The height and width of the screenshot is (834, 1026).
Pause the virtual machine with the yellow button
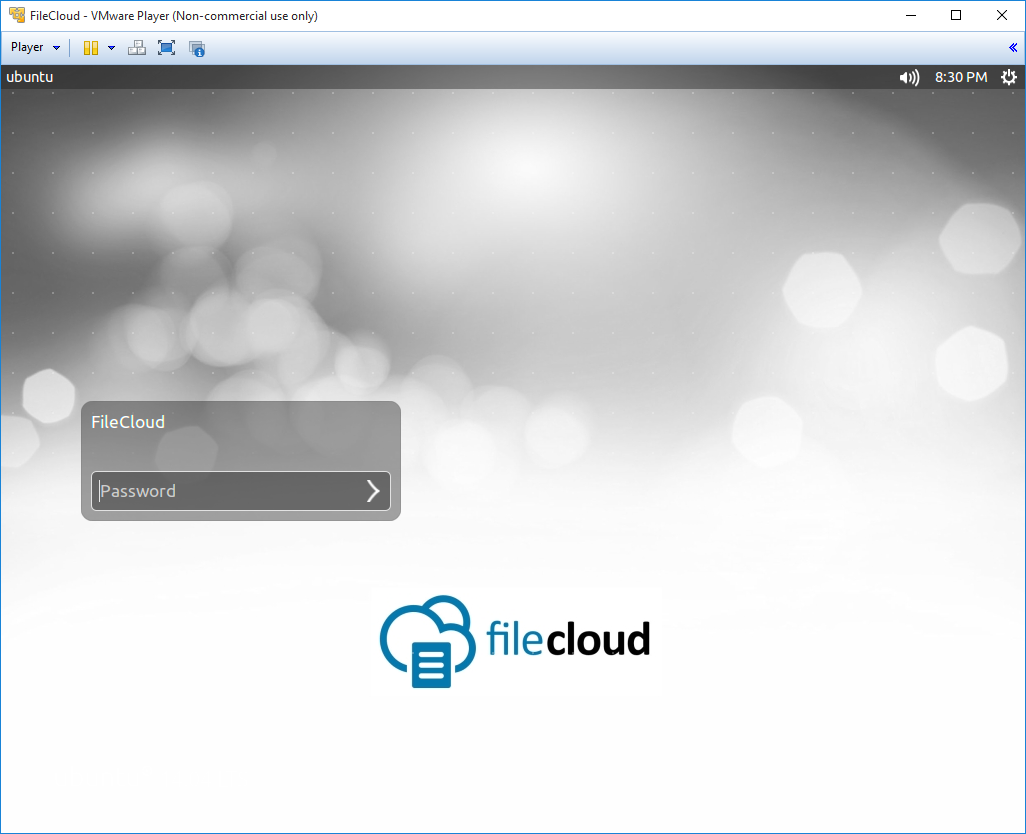[x=91, y=48]
